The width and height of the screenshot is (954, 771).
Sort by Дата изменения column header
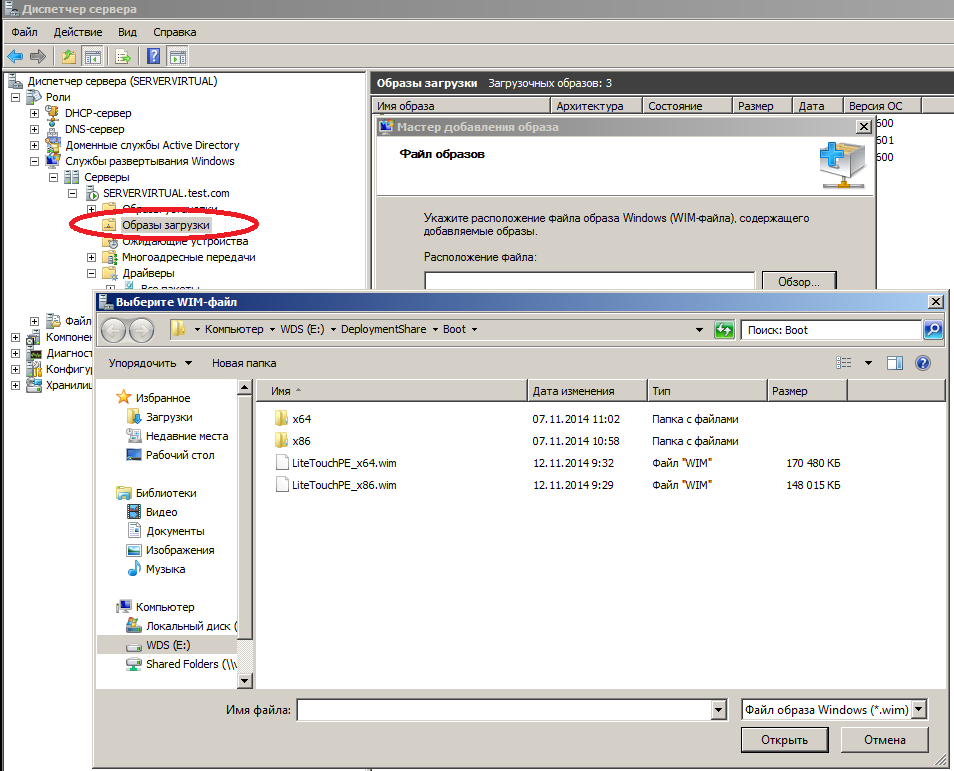(x=587, y=391)
